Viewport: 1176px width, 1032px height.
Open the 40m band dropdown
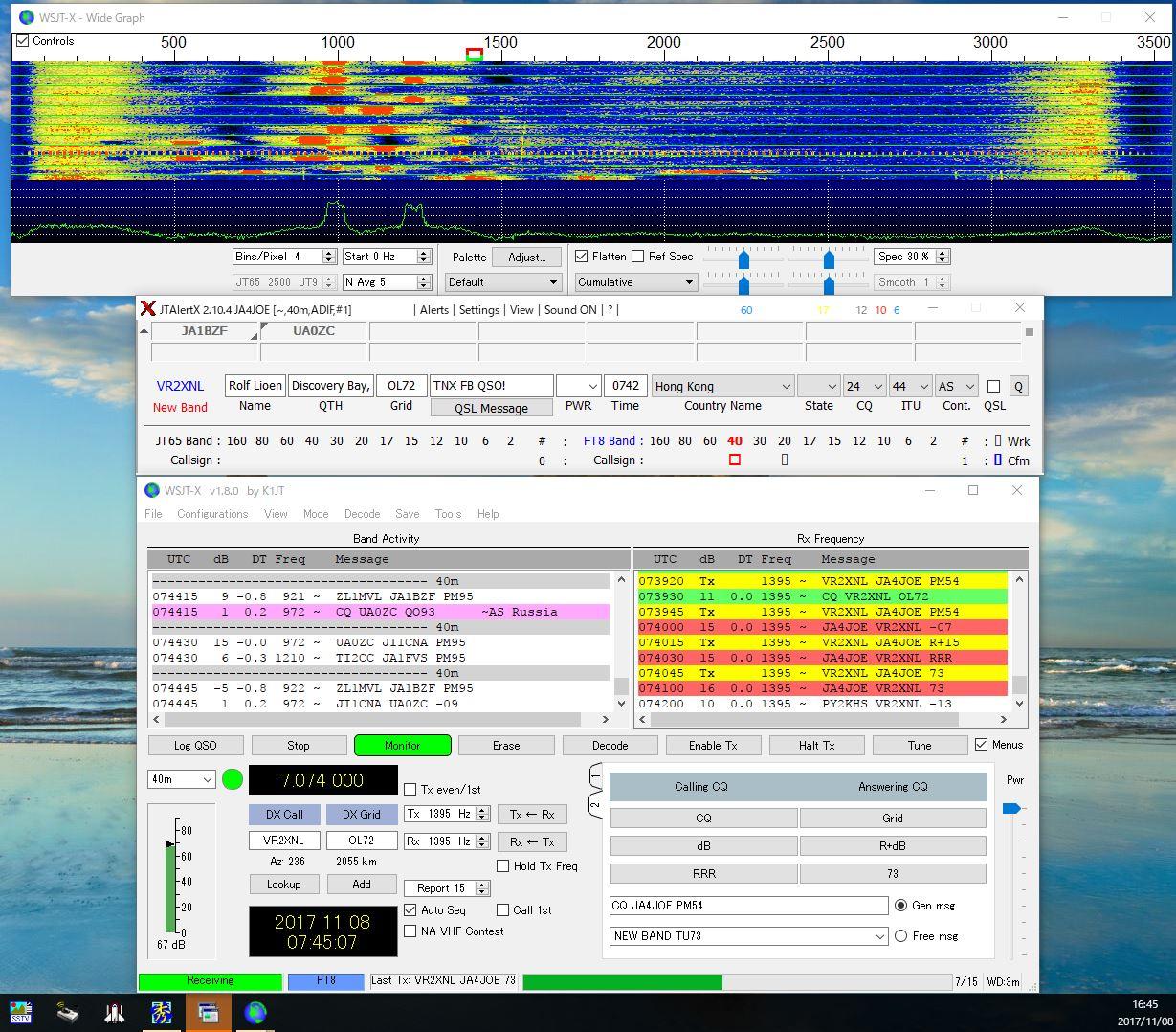(x=181, y=779)
